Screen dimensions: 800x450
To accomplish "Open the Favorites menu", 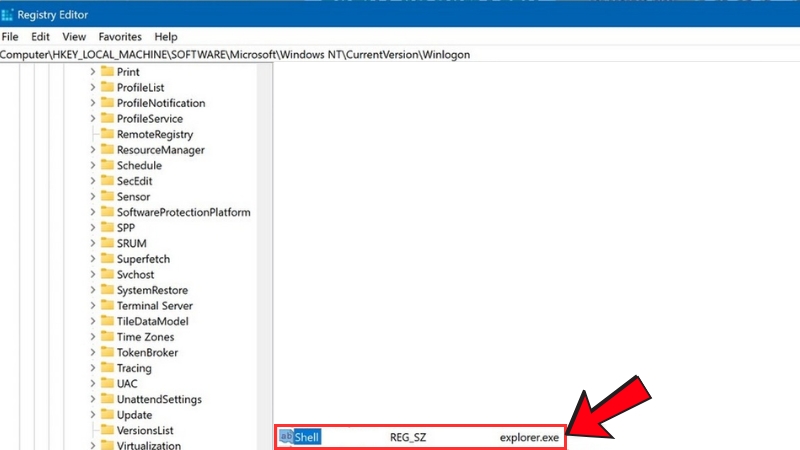I will click(x=120, y=37).
